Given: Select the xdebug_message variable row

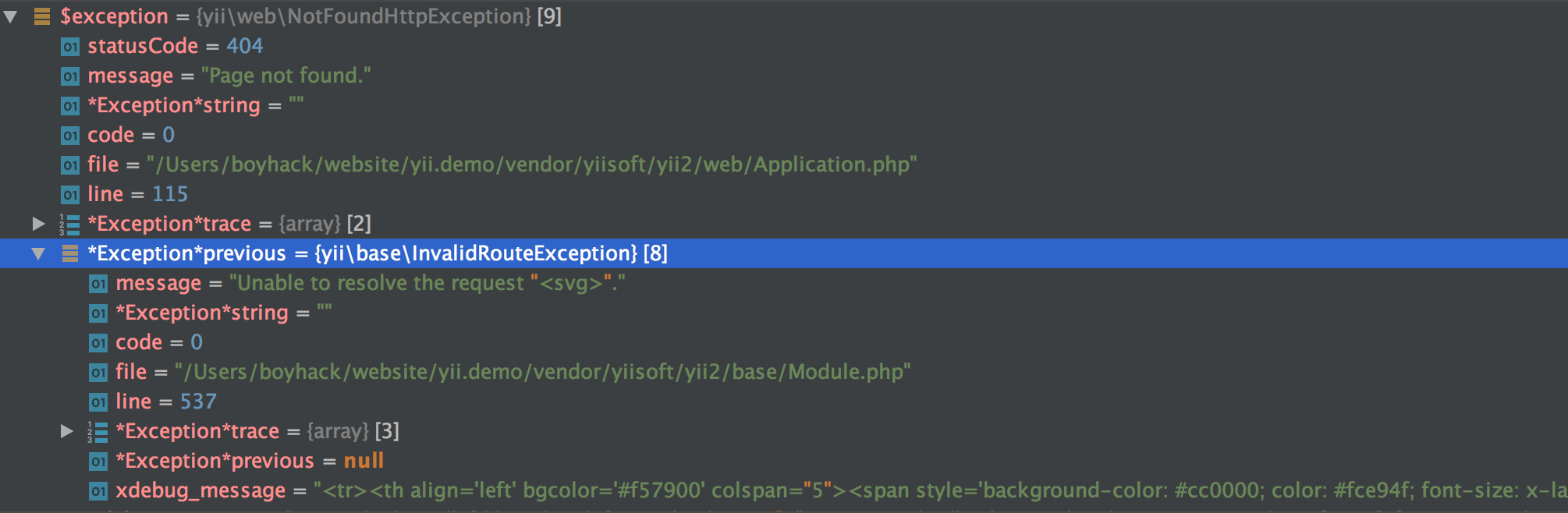Looking at the screenshot, I should [x=784, y=490].
